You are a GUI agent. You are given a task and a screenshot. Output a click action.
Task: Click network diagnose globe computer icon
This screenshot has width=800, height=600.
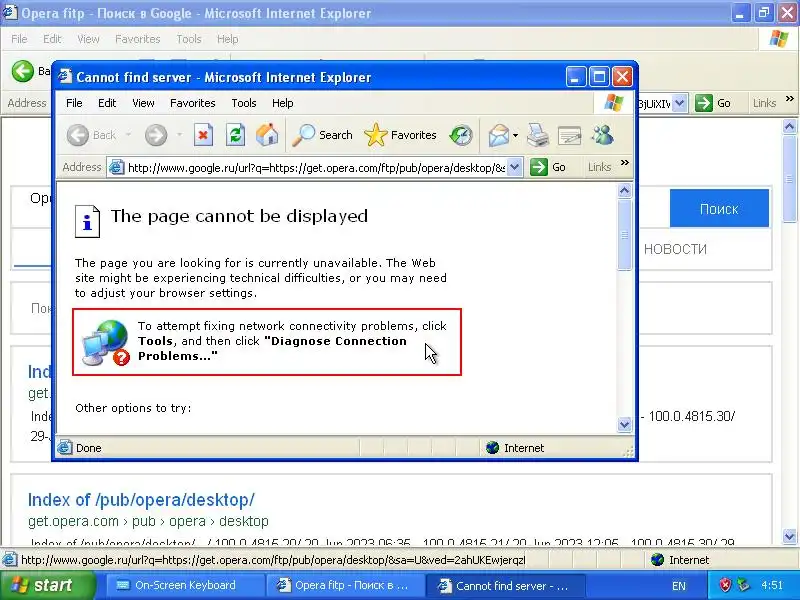click(106, 342)
